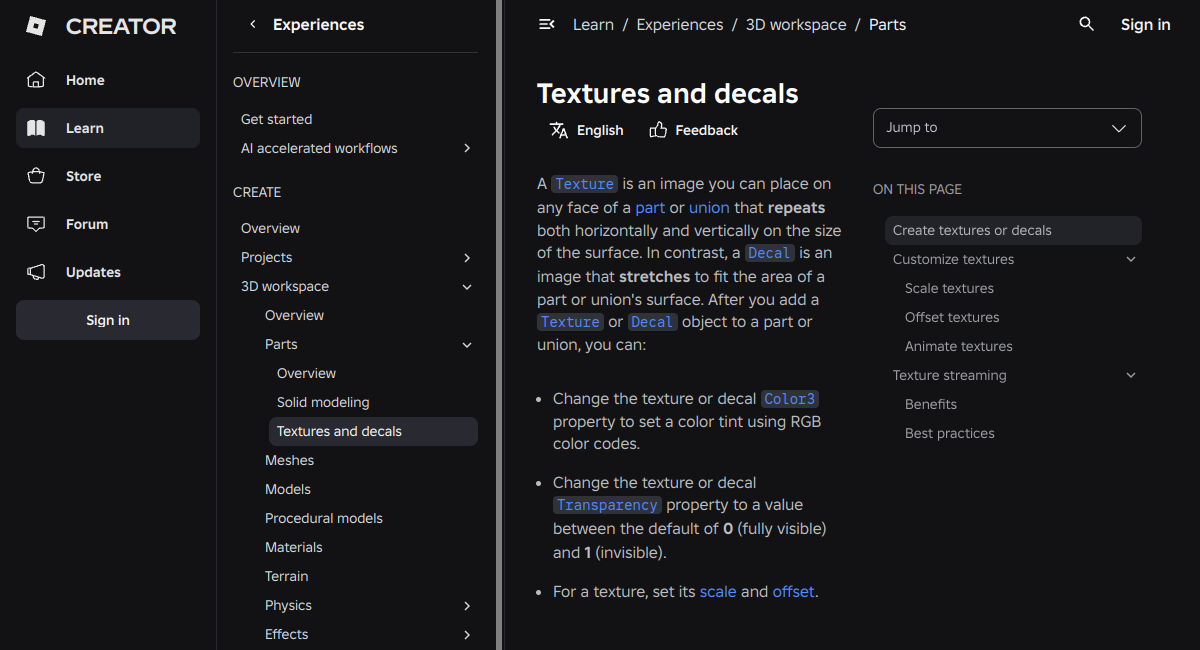Image resolution: width=1200 pixels, height=650 pixels.
Task: Jump to Offset textures section
Action: 952,317
